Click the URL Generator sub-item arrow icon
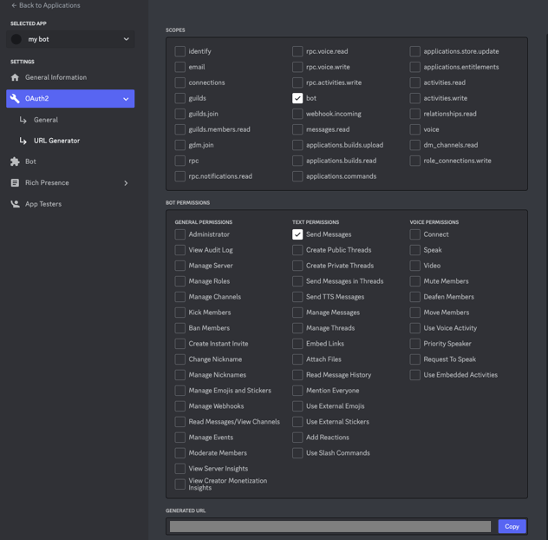 tap(23, 141)
